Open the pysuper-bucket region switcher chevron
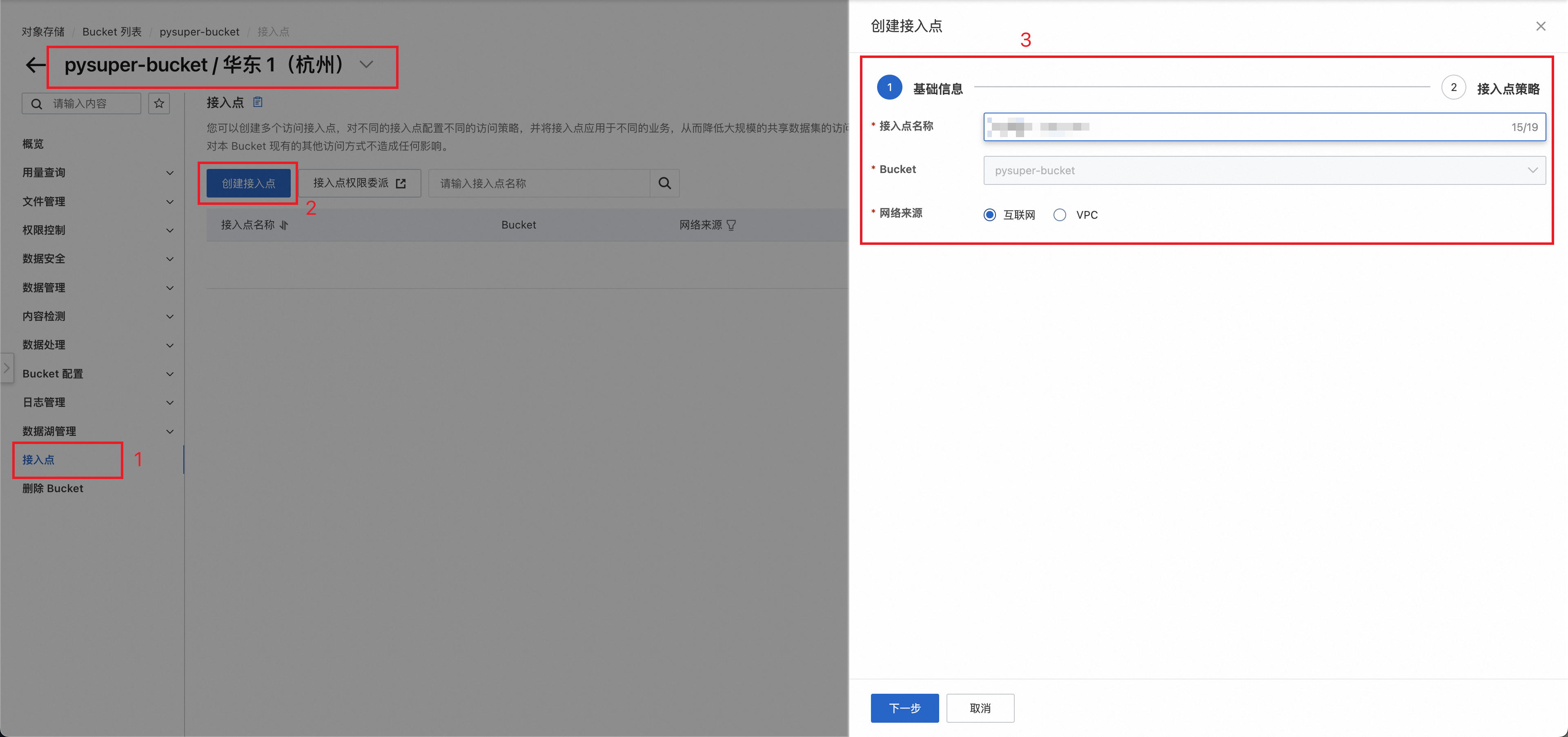The width and height of the screenshot is (1568, 737). 366,64
